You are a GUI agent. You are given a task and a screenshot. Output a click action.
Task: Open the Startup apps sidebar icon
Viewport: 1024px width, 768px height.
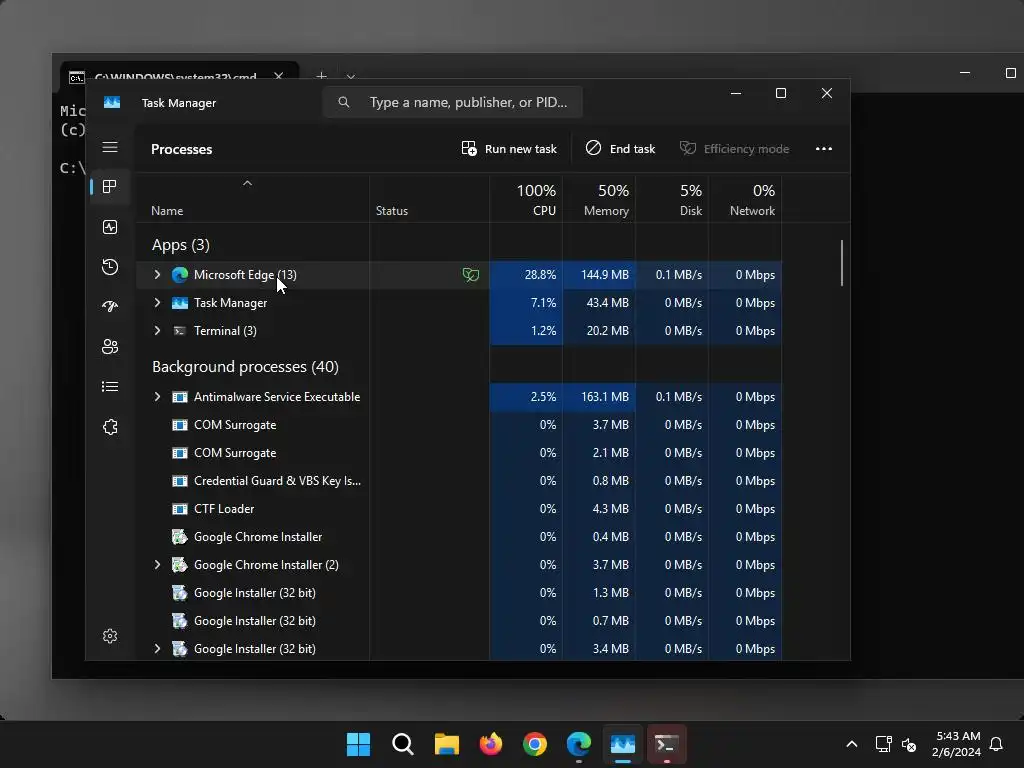[x=110, y=306]
